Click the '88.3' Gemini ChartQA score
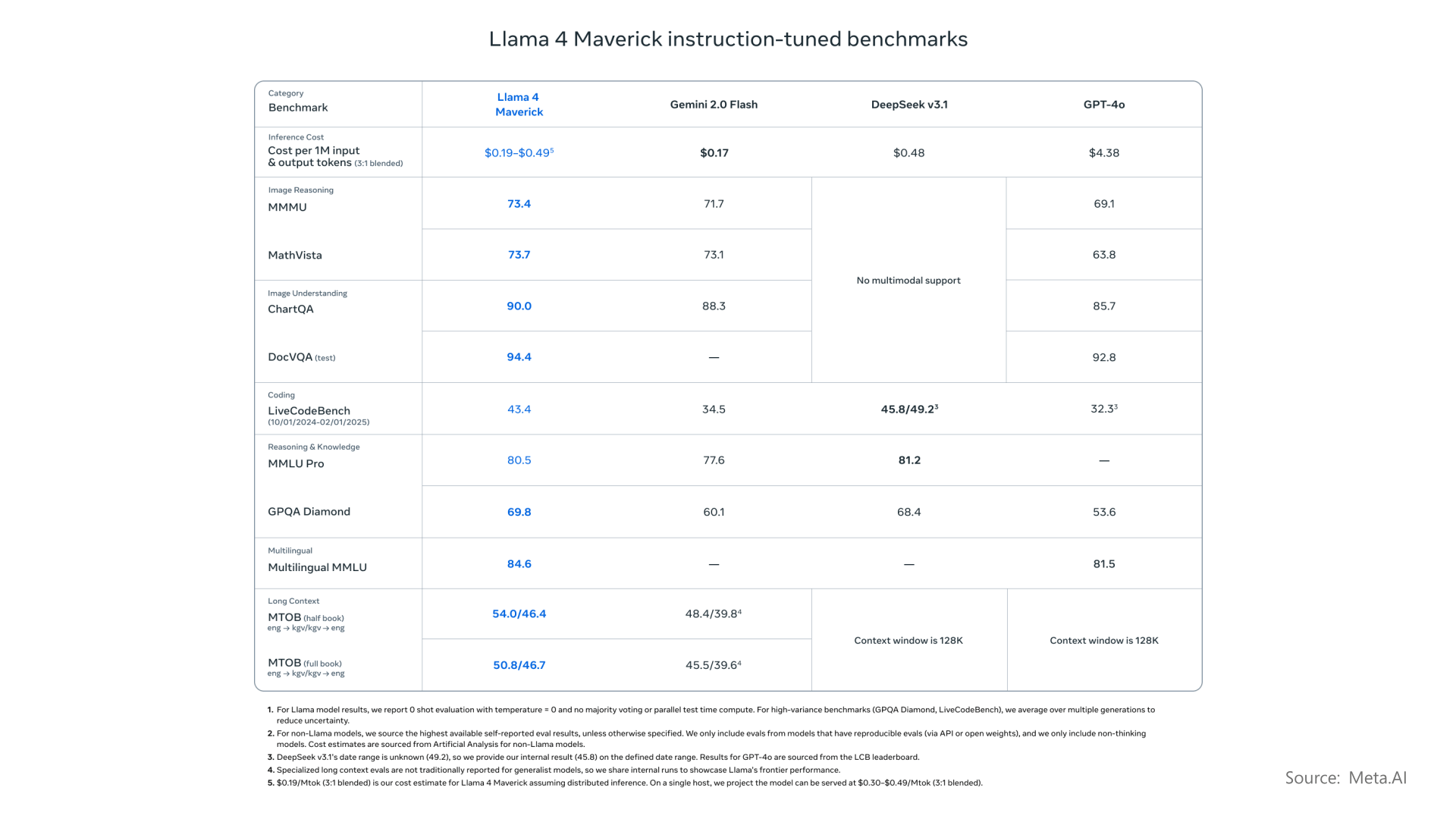The width and height of the screenshot is (1456, 819). point(714,306)
